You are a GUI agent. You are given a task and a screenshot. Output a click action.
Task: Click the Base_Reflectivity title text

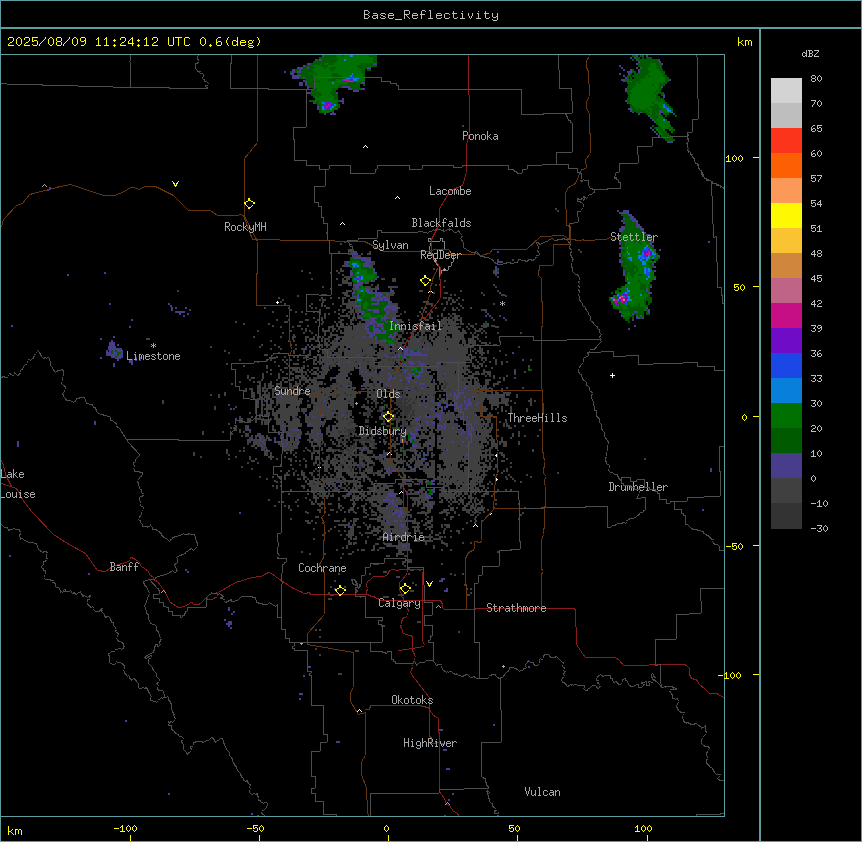[430, 15]
